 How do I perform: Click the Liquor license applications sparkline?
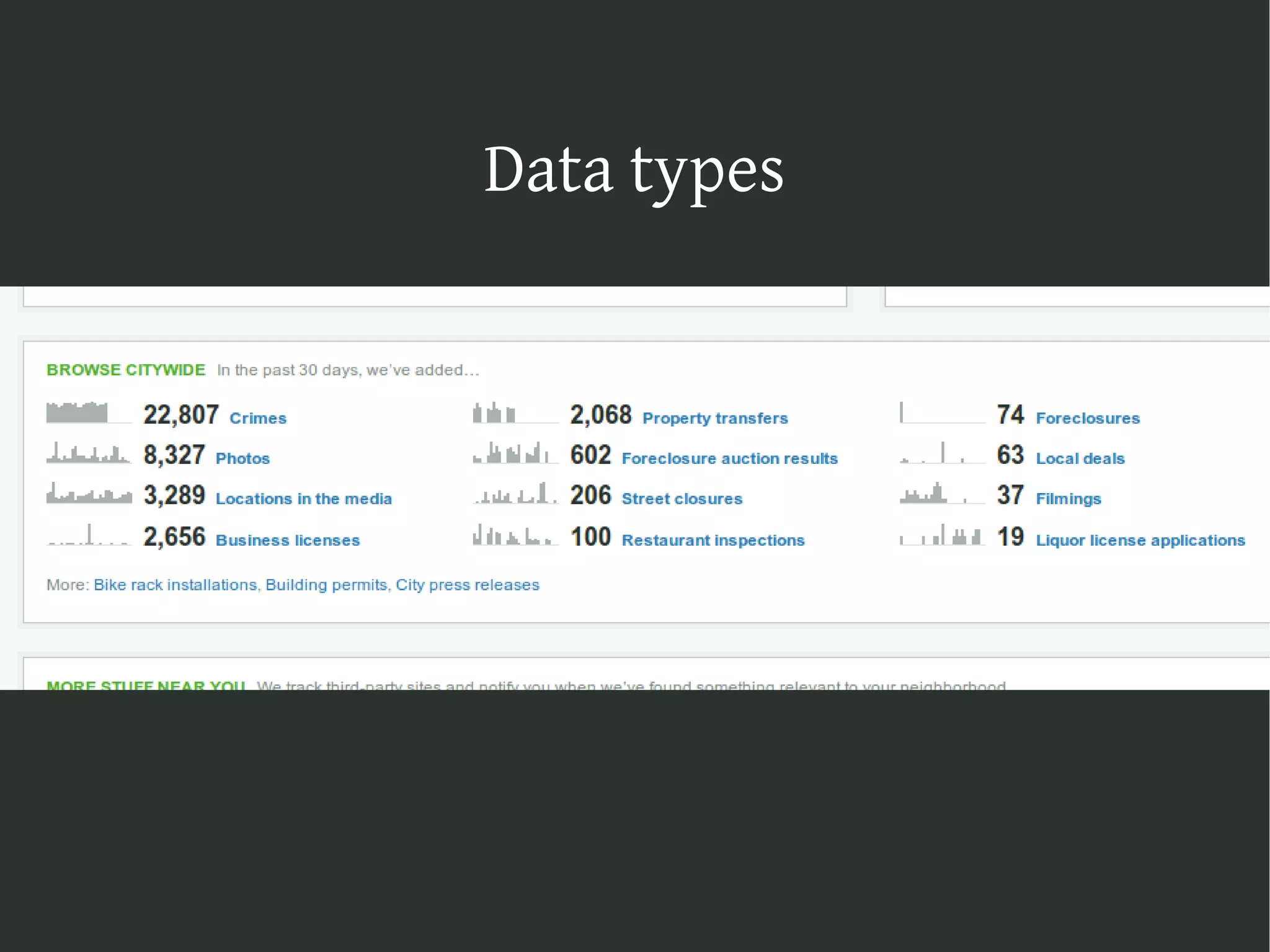(x=942, y=535)
